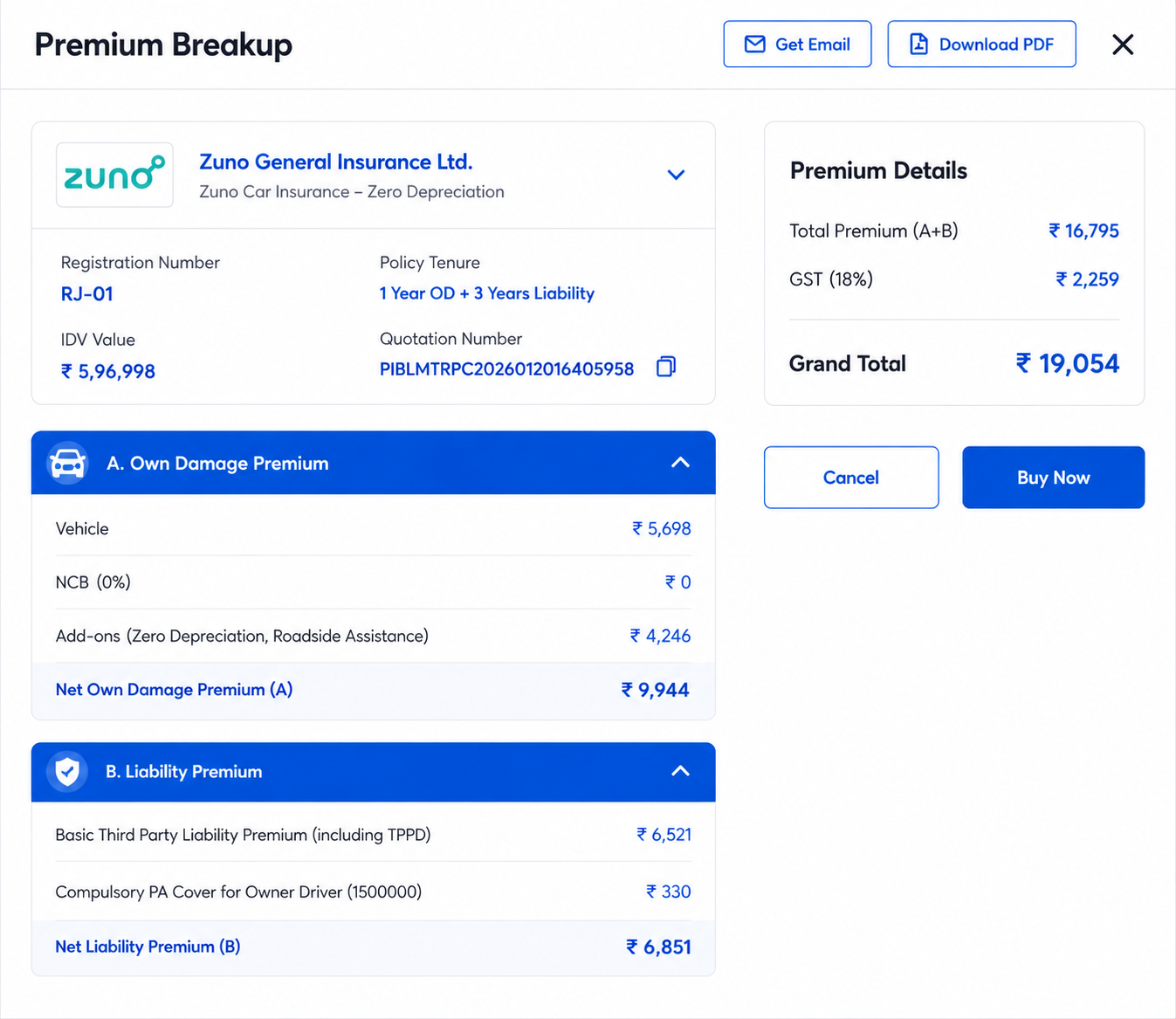The width and height of the screenshot is (1176, 1019).
Task: Click the shield icon in Liability Premium header
Action: [67, 772]
